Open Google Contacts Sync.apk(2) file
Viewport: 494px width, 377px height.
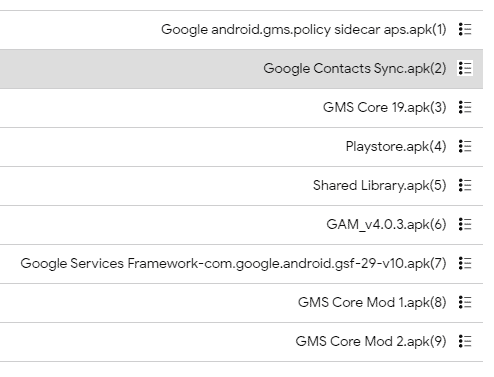tap(355, 69)
